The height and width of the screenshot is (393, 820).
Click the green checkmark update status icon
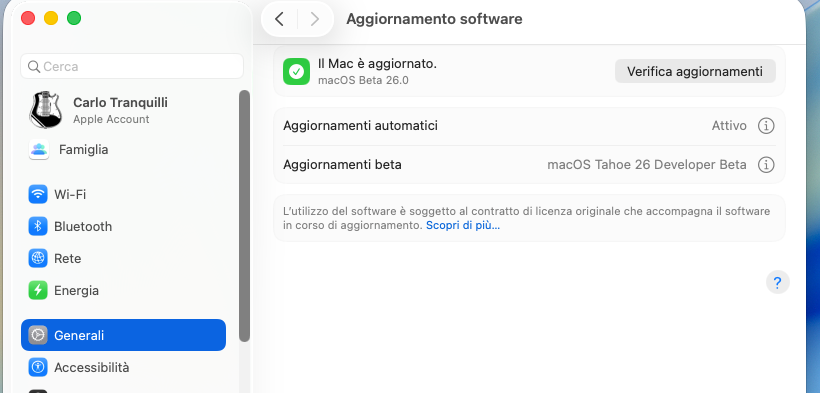(x=297, y=71)
